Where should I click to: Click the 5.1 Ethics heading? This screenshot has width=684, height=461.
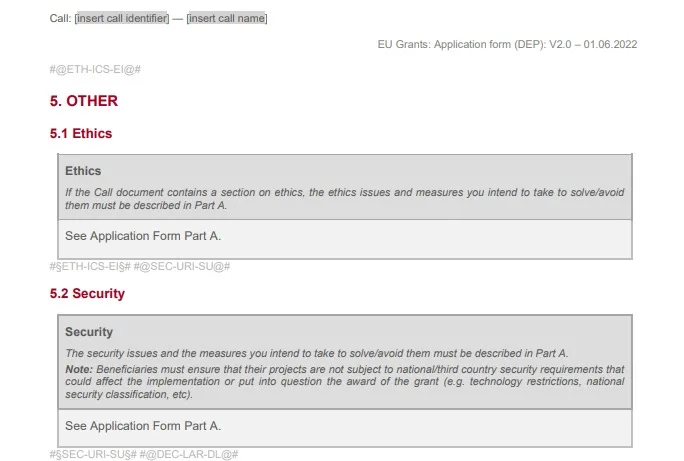(x=81, y=133)
